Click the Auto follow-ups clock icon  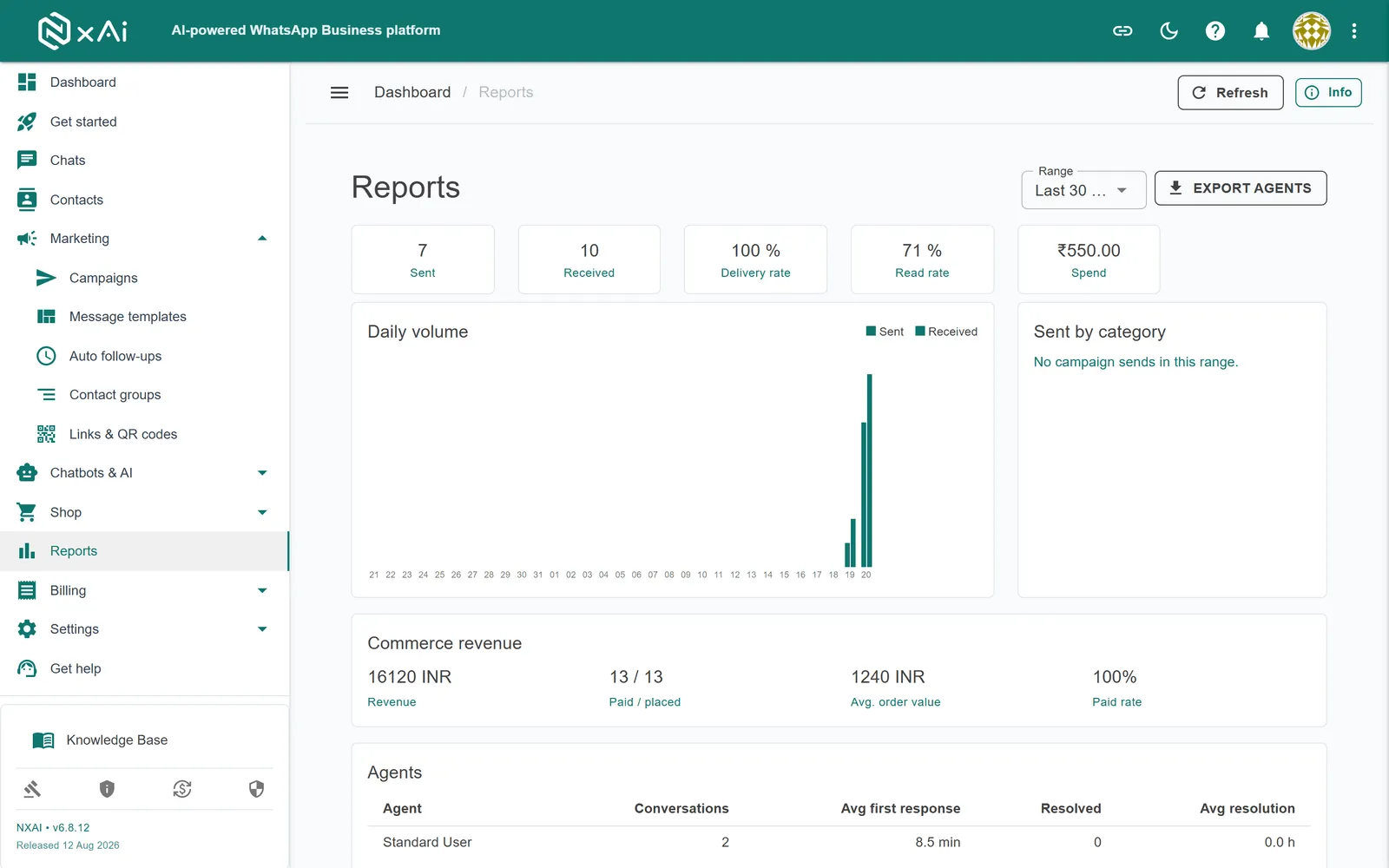click(x=46, y=356)
